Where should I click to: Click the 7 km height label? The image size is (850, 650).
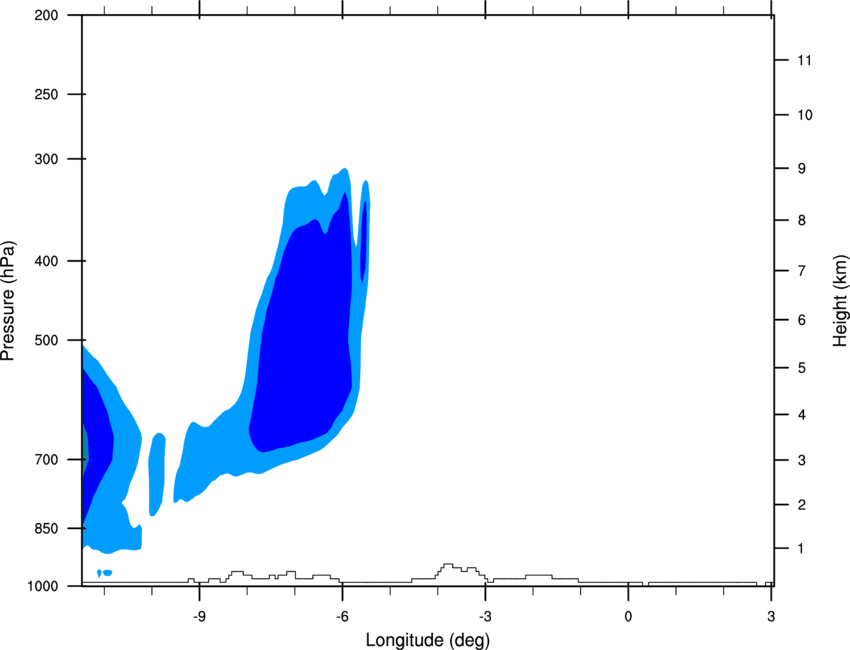pos(802,271)
